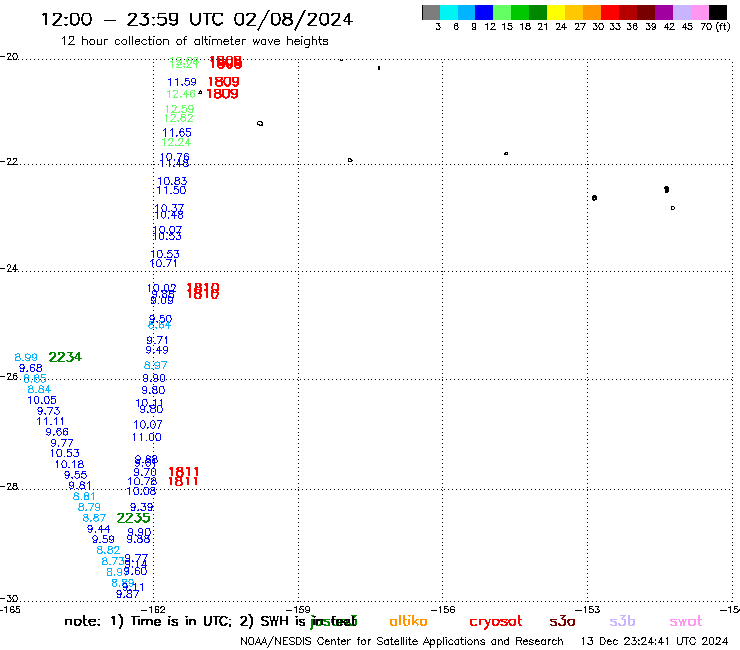Viewport: 740px width, 650px height.
Task: Click the light blue value '8.87'
Action: point(94,518)
